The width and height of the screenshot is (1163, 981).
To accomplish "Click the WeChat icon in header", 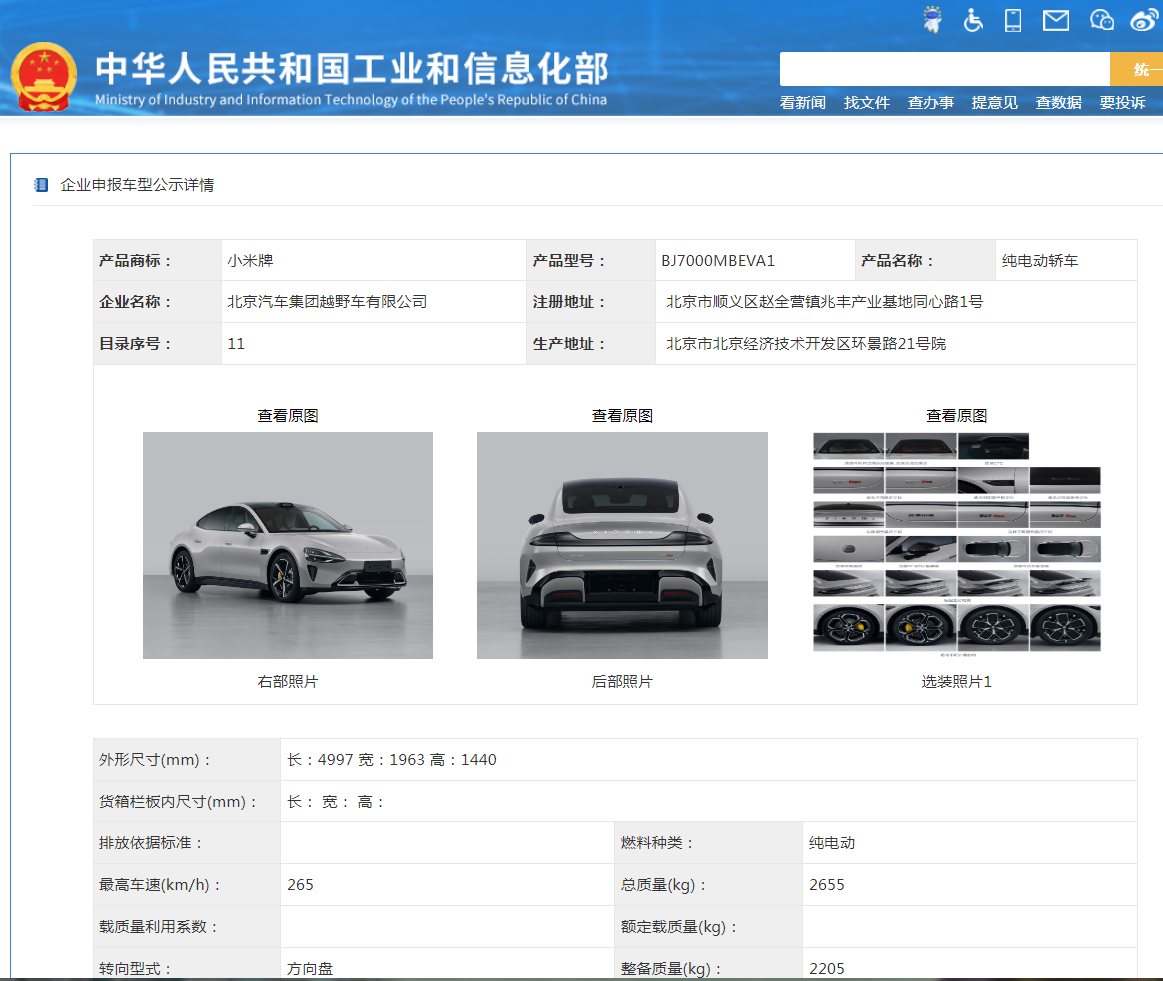I will click(x=1101, y=20).
